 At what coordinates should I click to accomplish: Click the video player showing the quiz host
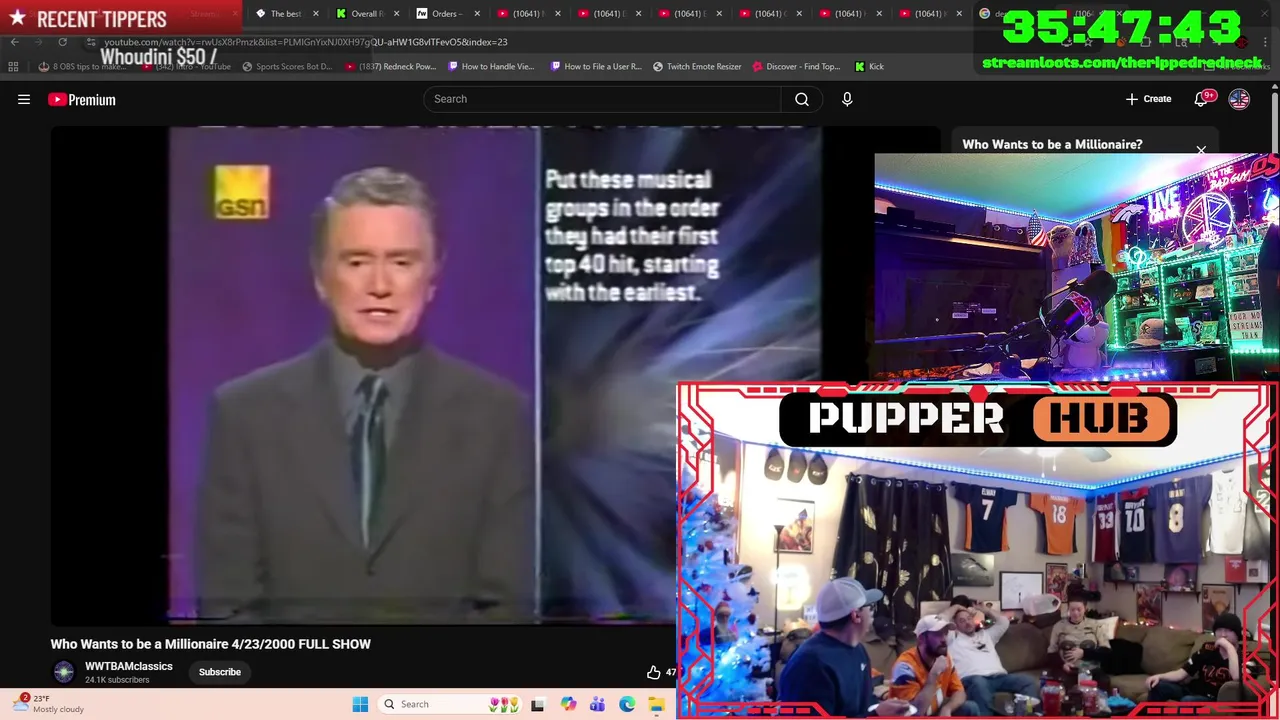coord(364,375)
